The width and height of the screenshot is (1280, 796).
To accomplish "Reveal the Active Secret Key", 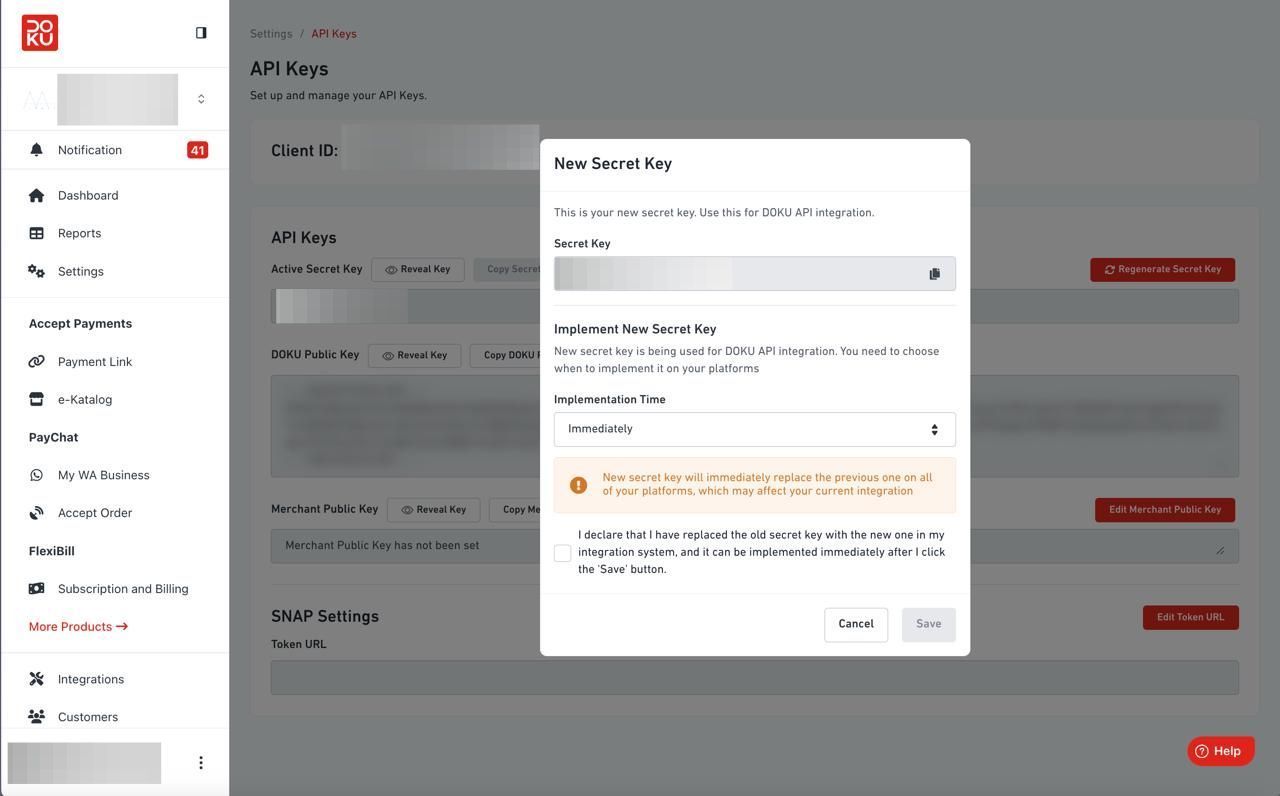I will pyautogui.click(x=418, y=270).
